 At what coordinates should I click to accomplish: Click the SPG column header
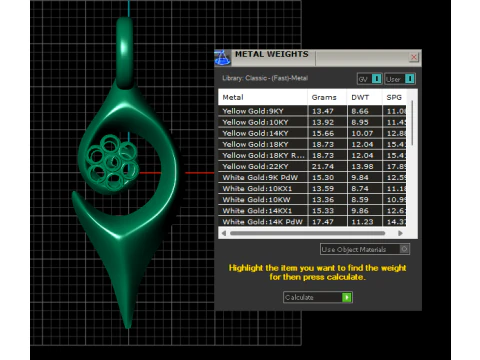point(394,97)
